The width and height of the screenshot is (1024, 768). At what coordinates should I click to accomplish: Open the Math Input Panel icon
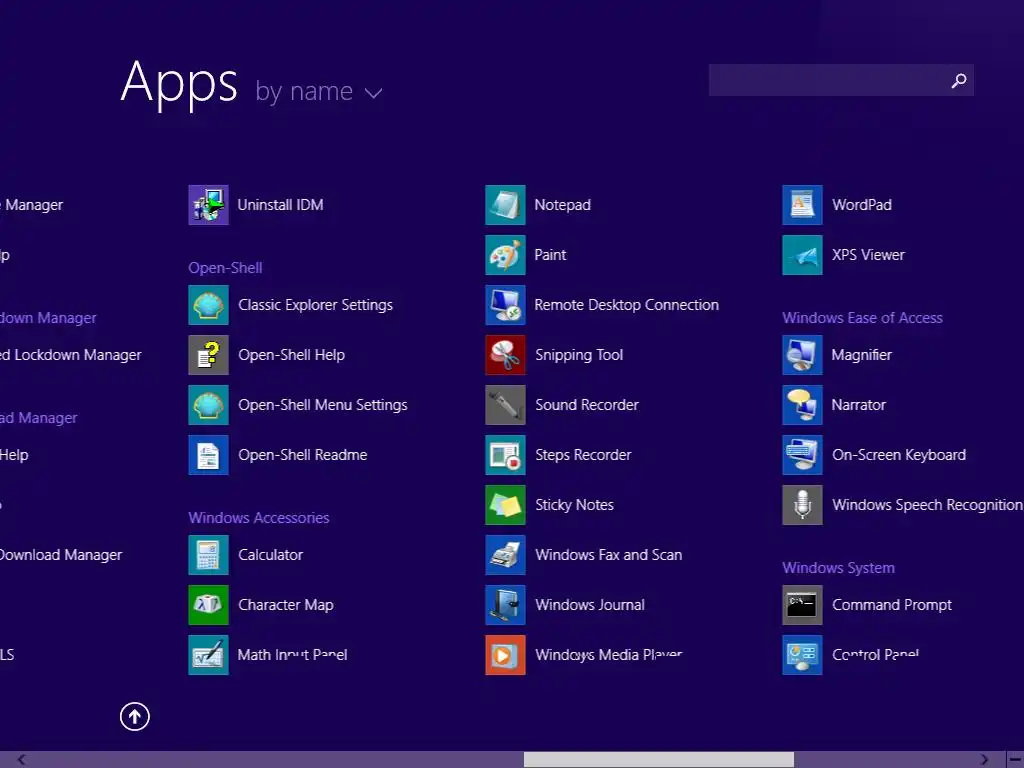tap(208, 654)
